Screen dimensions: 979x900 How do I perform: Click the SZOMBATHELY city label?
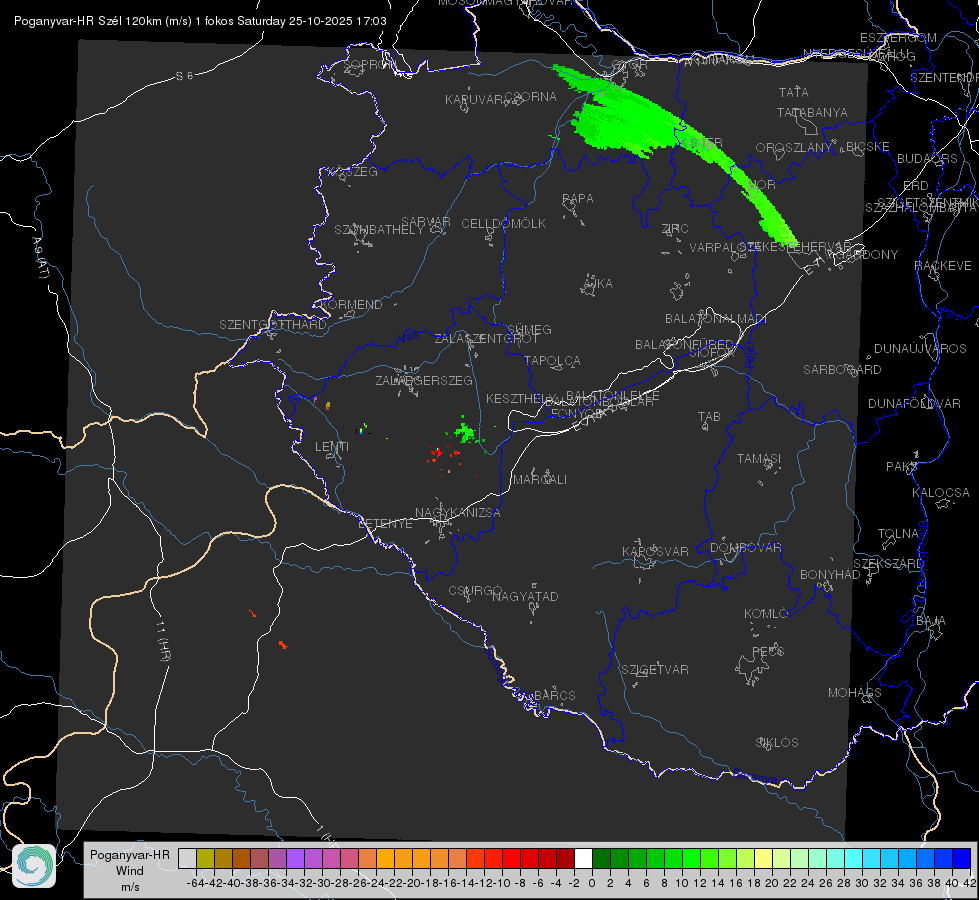point(379,230)
